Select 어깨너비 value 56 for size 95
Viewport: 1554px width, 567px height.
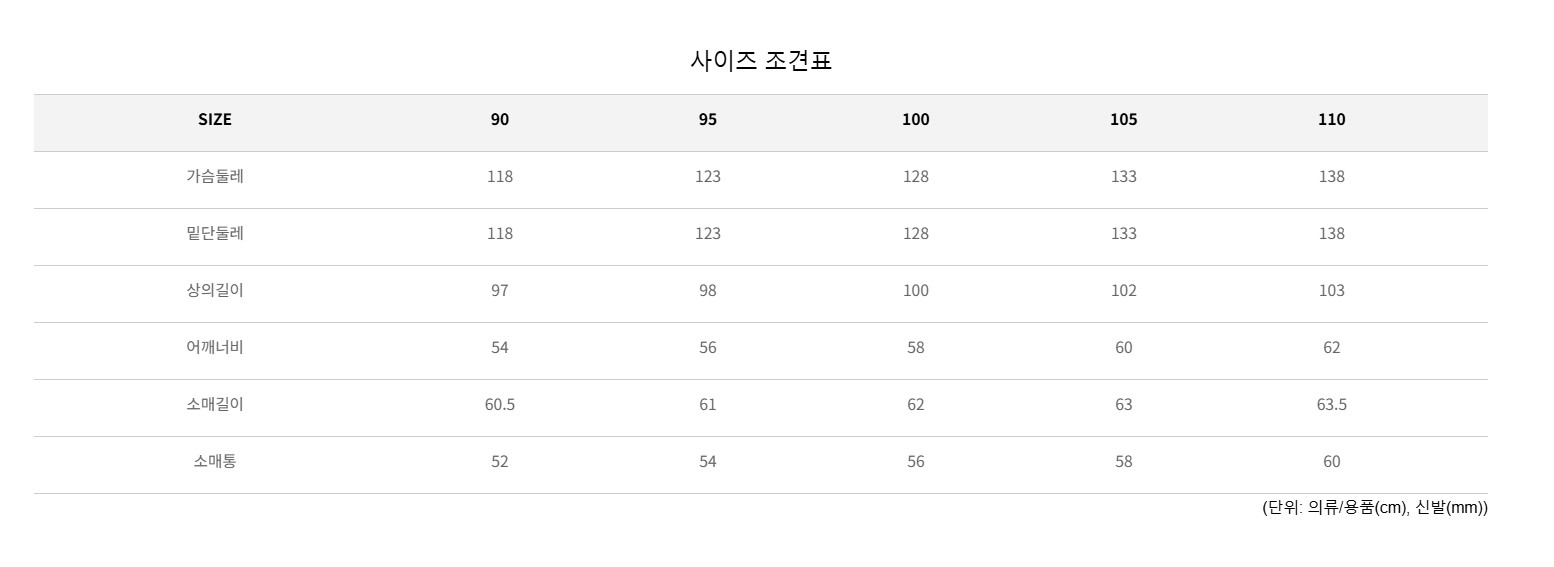[708, 348]
